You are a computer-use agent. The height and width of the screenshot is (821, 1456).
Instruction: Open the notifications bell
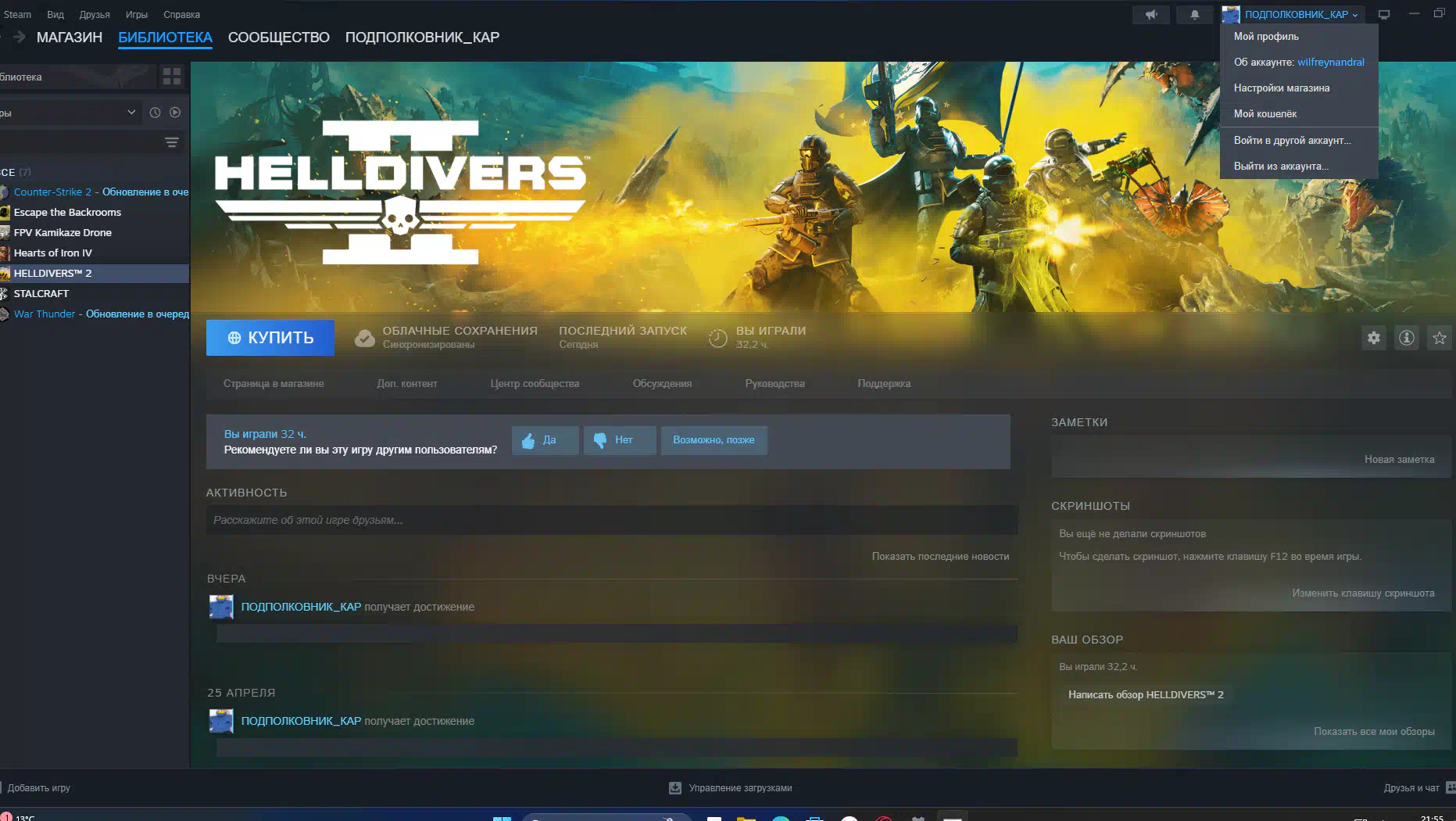1194,15
